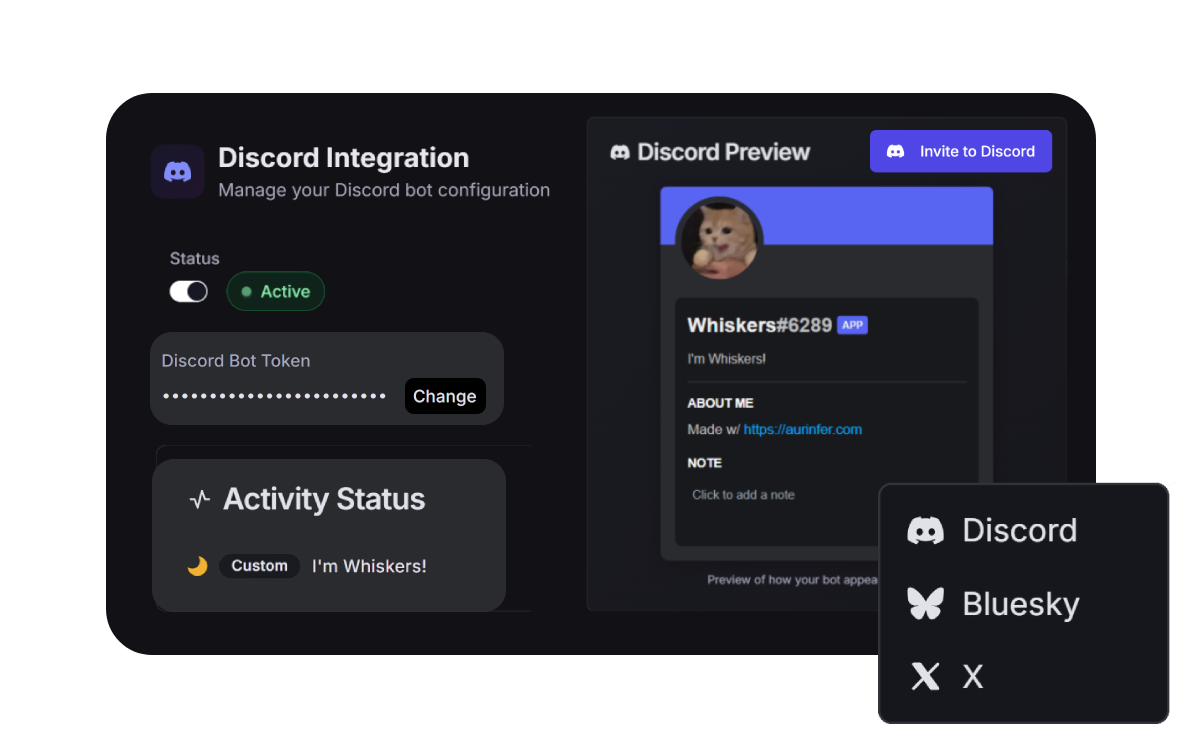
Task: Click the activity pulse icon by Activity Status
Action: (x=200, y=500)
